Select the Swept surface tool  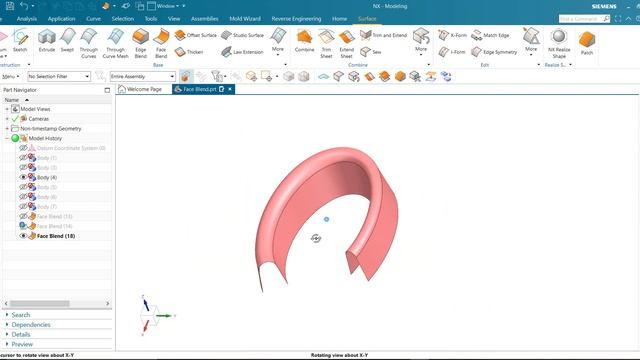pos(67,41)
